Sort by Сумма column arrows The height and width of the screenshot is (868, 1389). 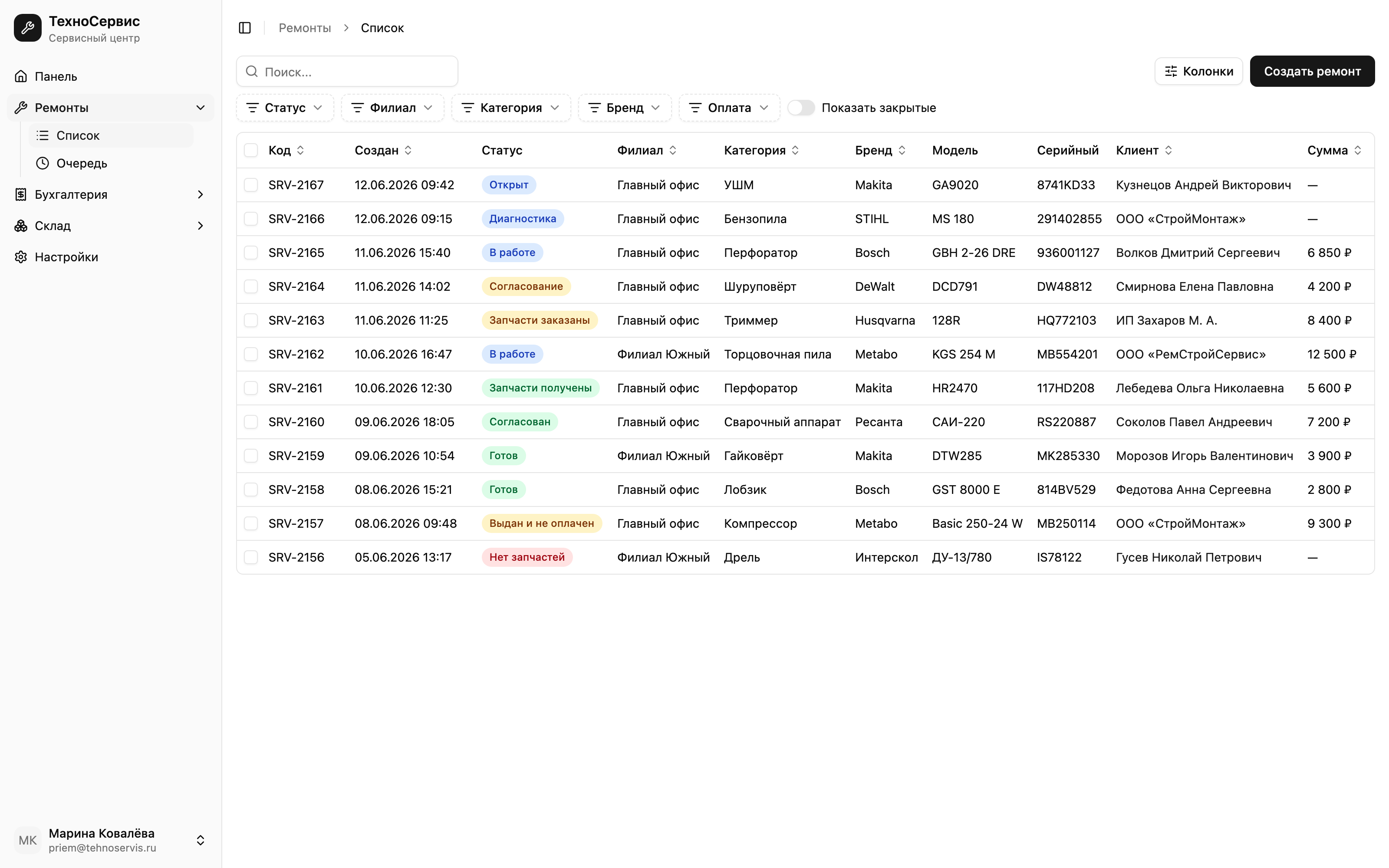[x=1357, y=150]
